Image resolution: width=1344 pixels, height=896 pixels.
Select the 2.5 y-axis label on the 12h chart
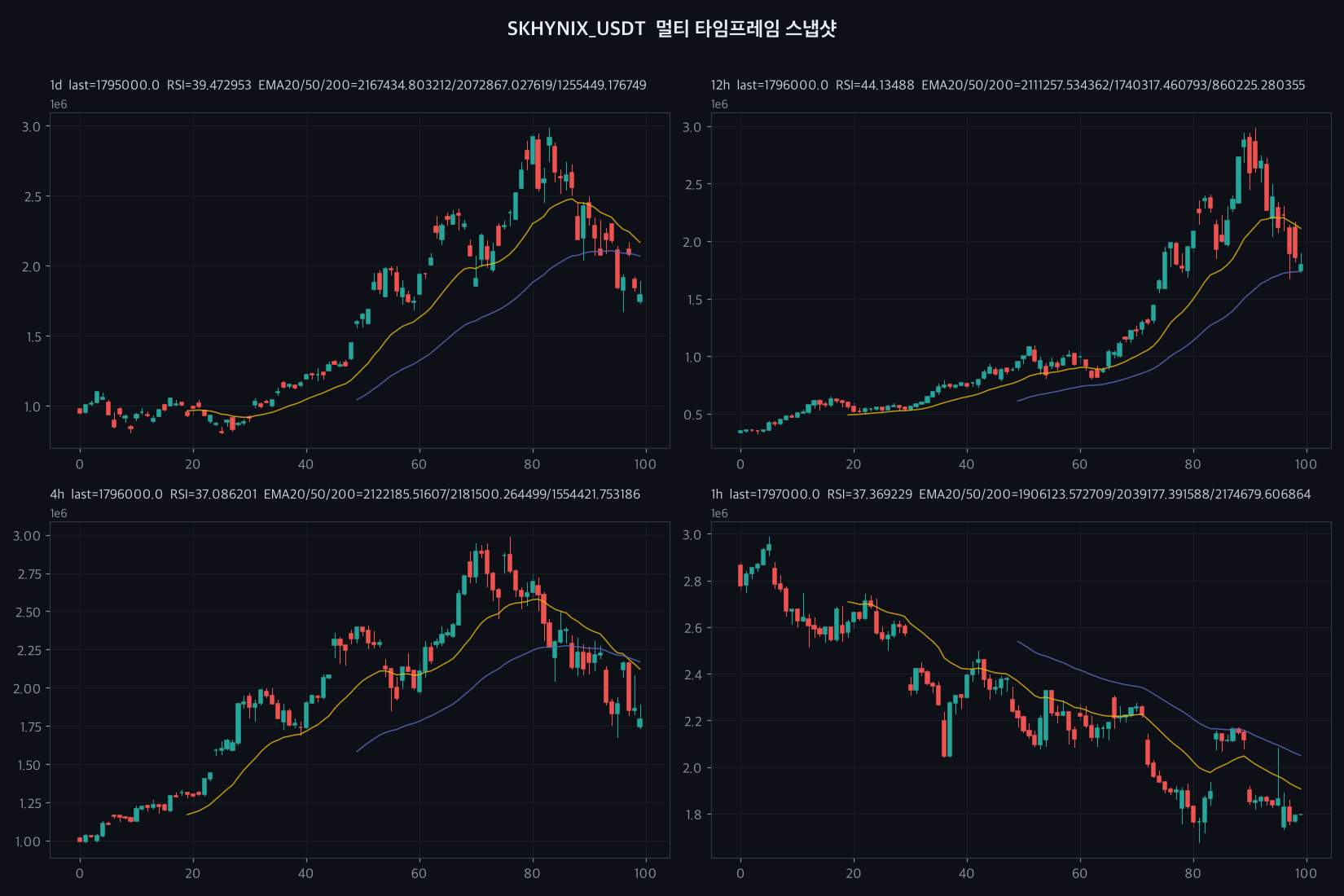click(x=692, y=185)
